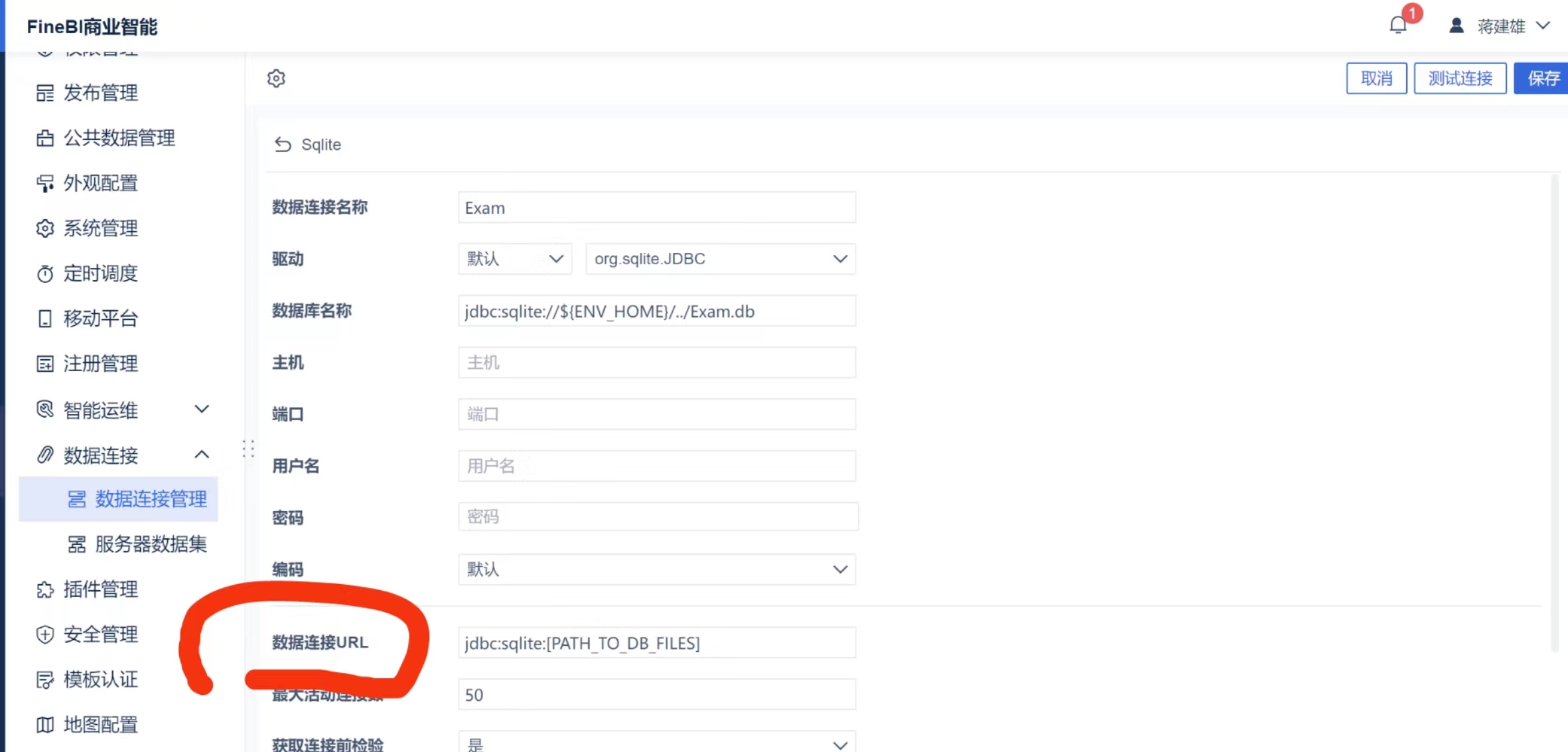Click the 发布管理 icon
The image size is (1568, 752).
[x=45, y=93]
